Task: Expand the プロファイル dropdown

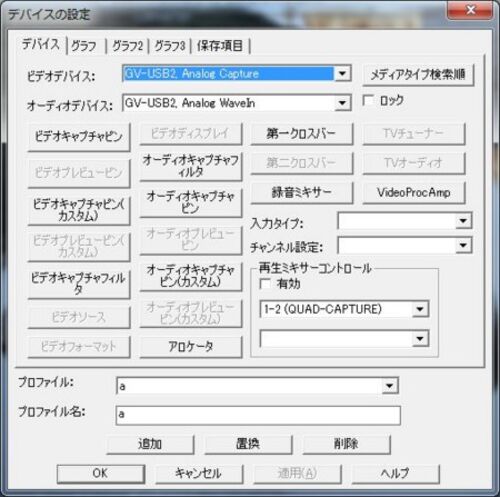Action: coord(389,386)
